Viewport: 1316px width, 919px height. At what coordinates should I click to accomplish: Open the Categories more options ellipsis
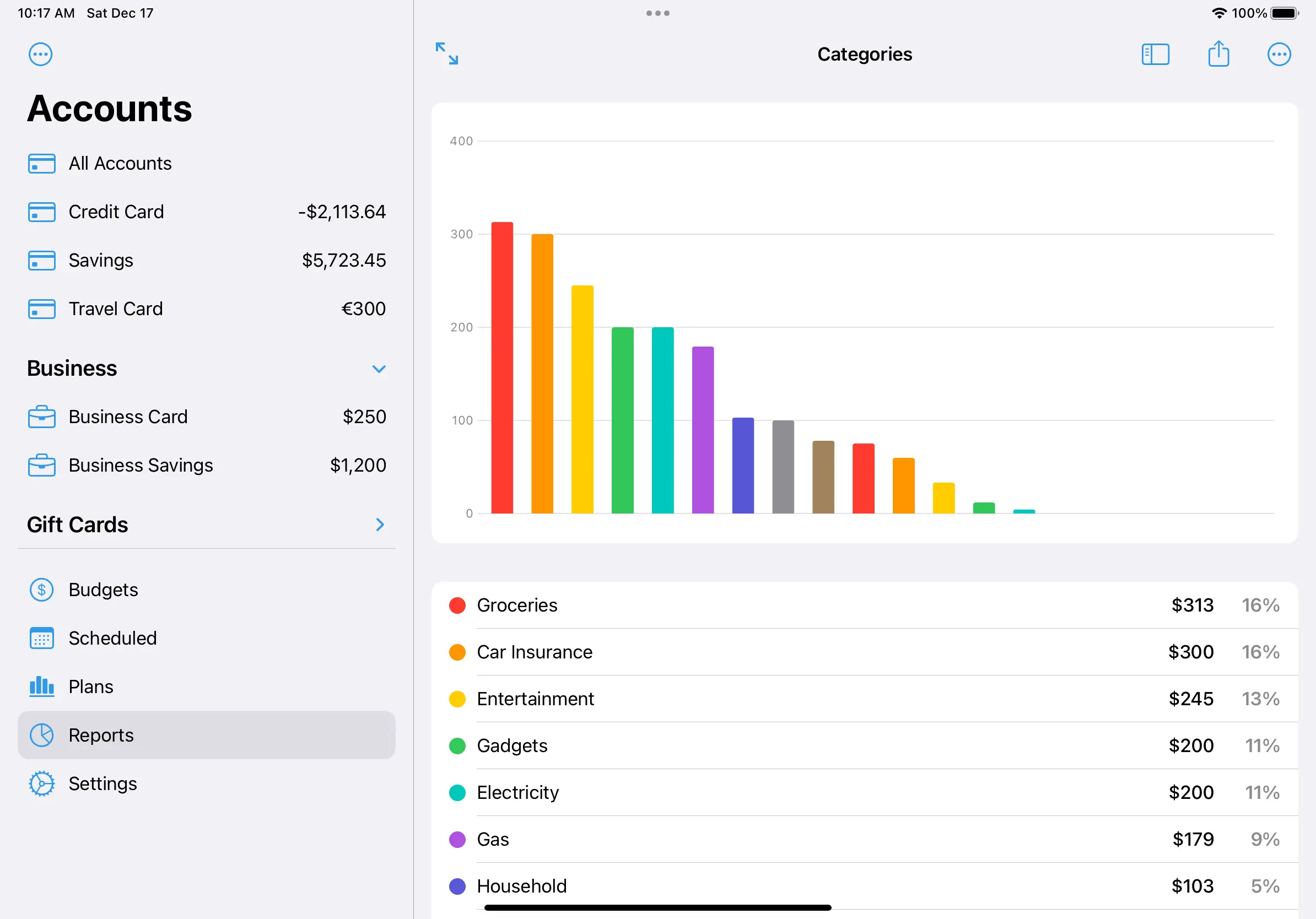coord(1278,55)
